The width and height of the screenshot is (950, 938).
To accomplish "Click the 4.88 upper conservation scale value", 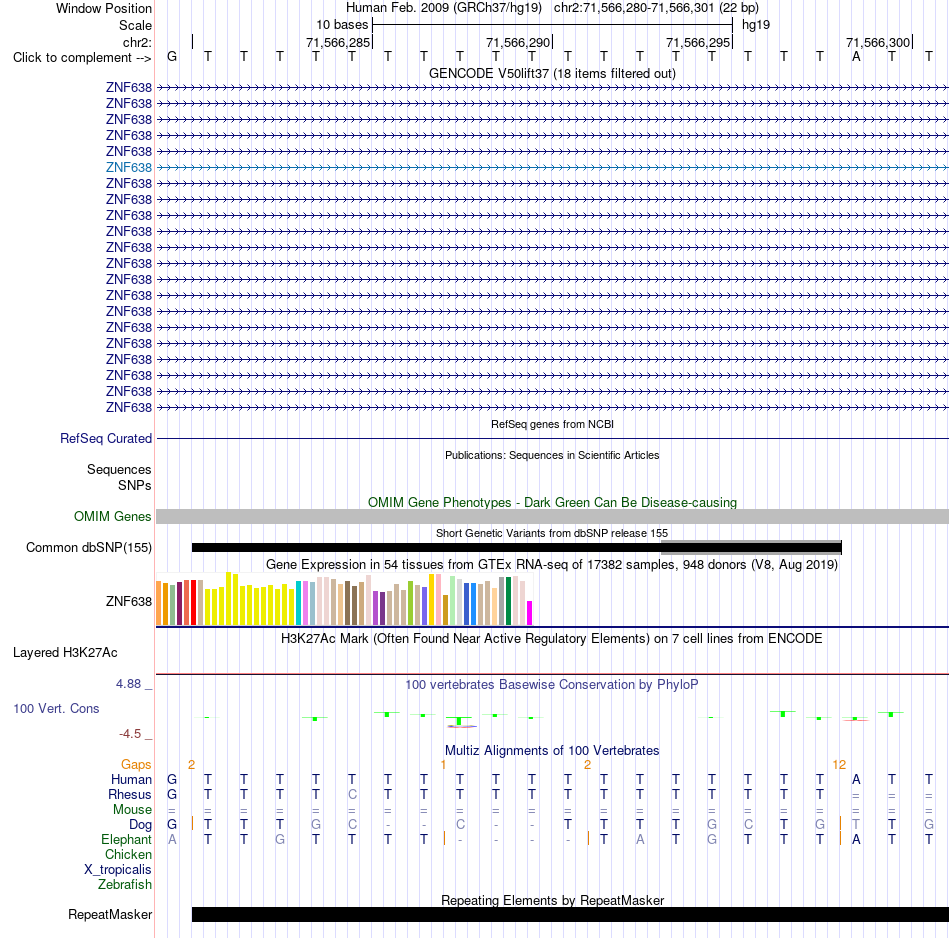I will point(128,684).
